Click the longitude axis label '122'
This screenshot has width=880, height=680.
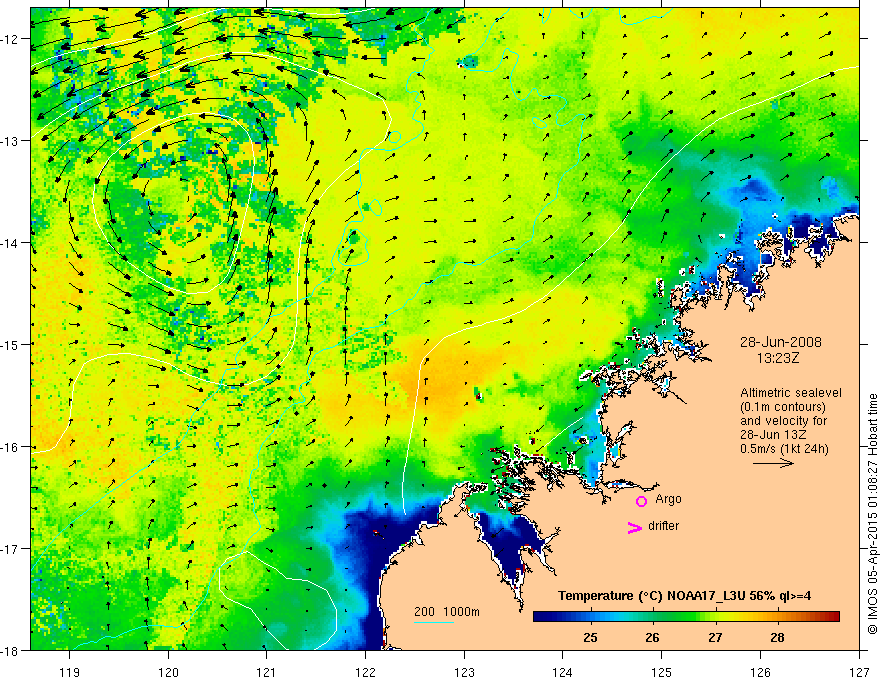(x=365, y=672)
